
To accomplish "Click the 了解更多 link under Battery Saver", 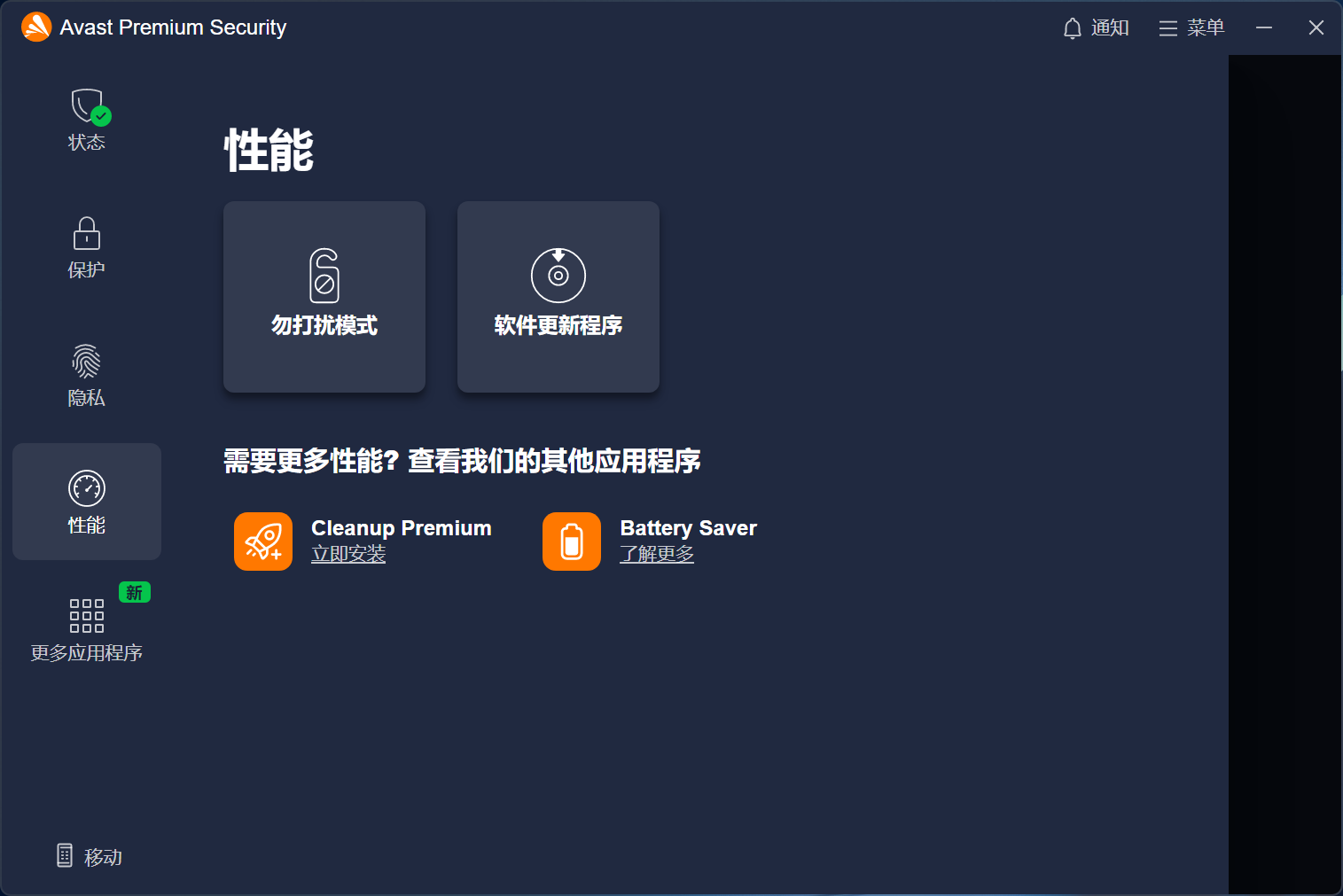I will (657, 555).
